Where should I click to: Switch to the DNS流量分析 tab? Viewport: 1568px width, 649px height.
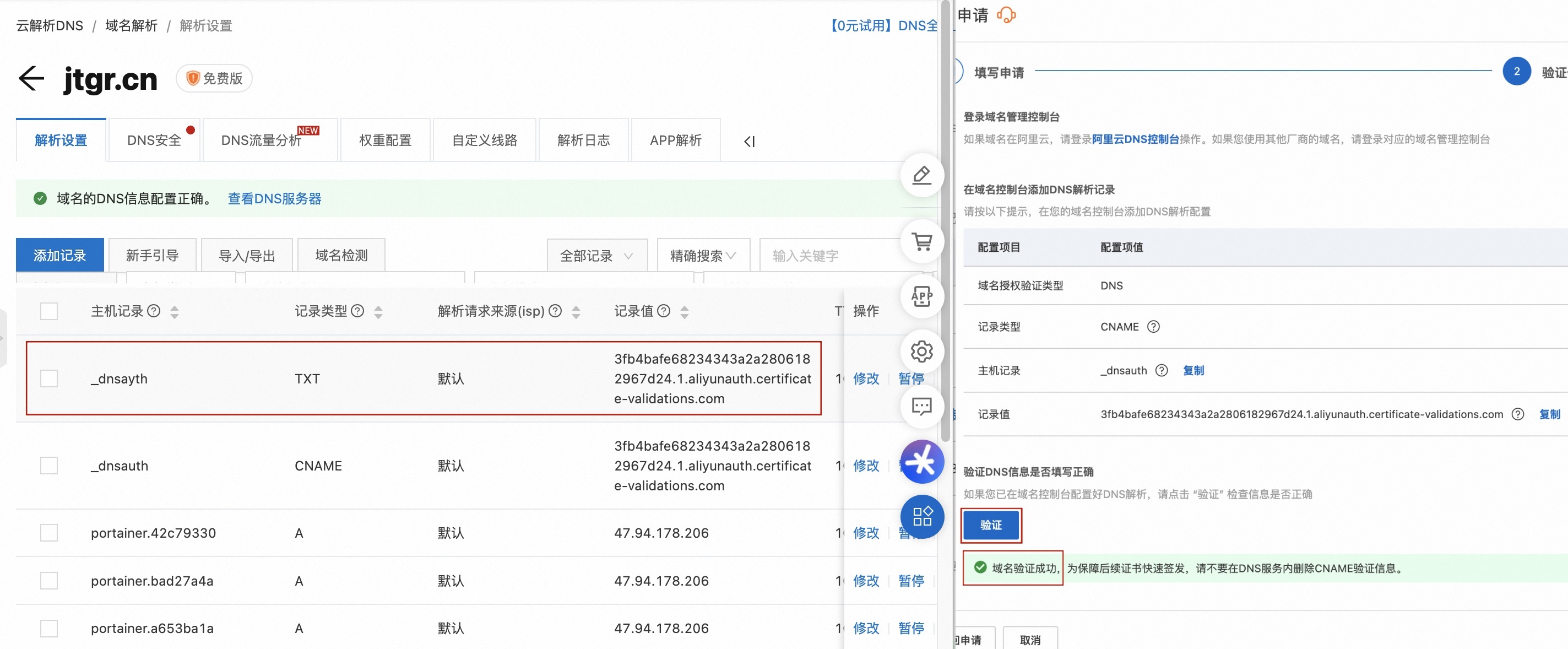coord(270,140)
